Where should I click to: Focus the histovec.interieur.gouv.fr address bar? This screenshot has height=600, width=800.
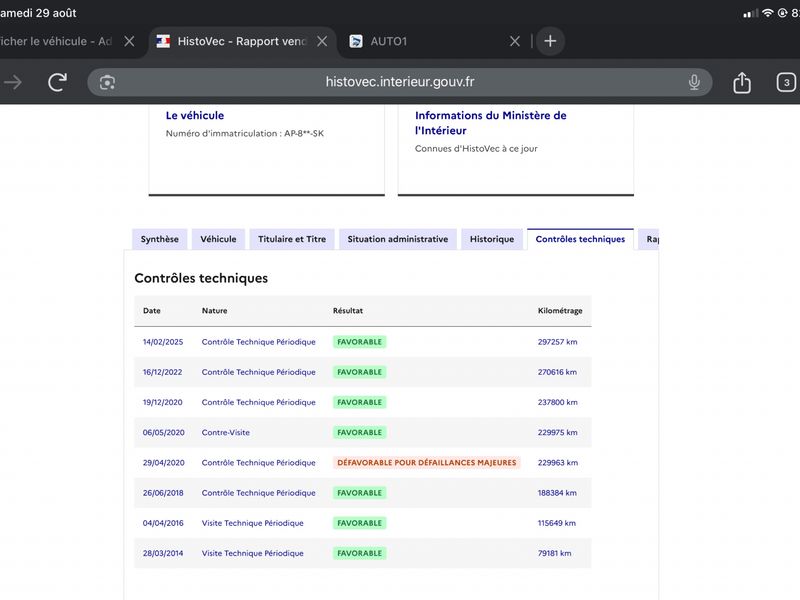[x=399, y=82]
